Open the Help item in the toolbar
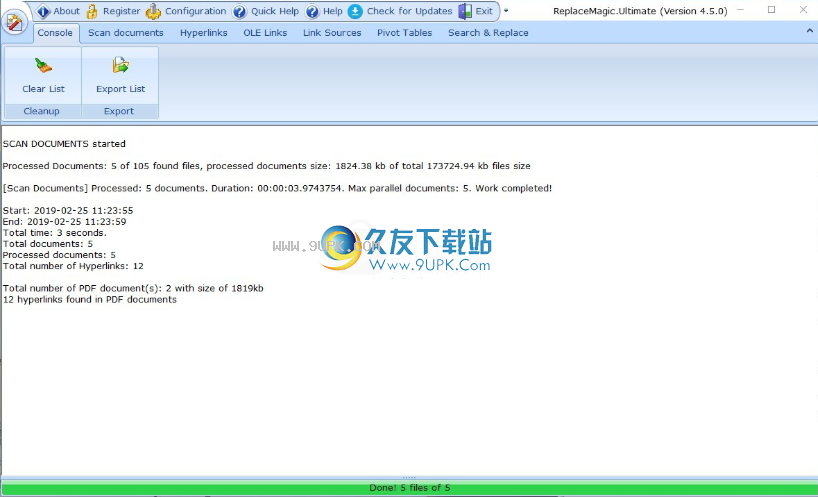Viewport: 818px width, 497px height. pos(323,11)
